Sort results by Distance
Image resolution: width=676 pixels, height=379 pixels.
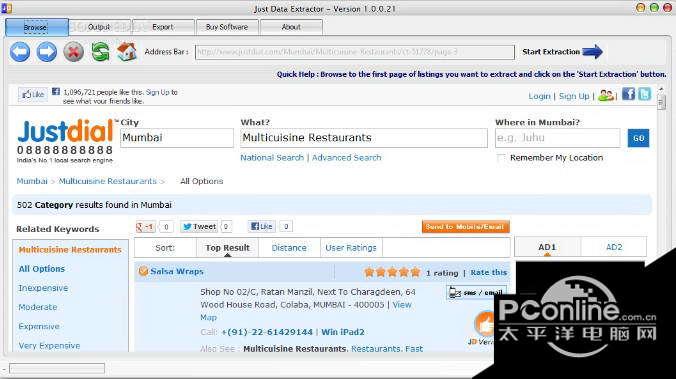289,248
